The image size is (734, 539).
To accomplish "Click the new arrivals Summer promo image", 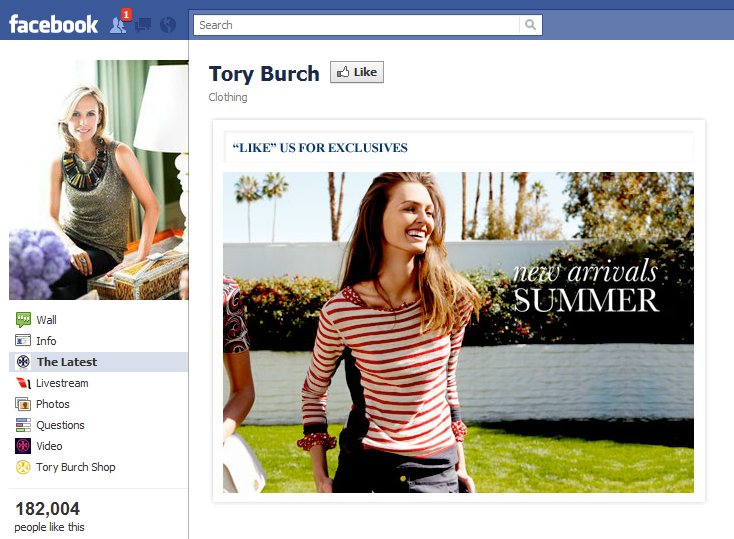I will 458,332.
